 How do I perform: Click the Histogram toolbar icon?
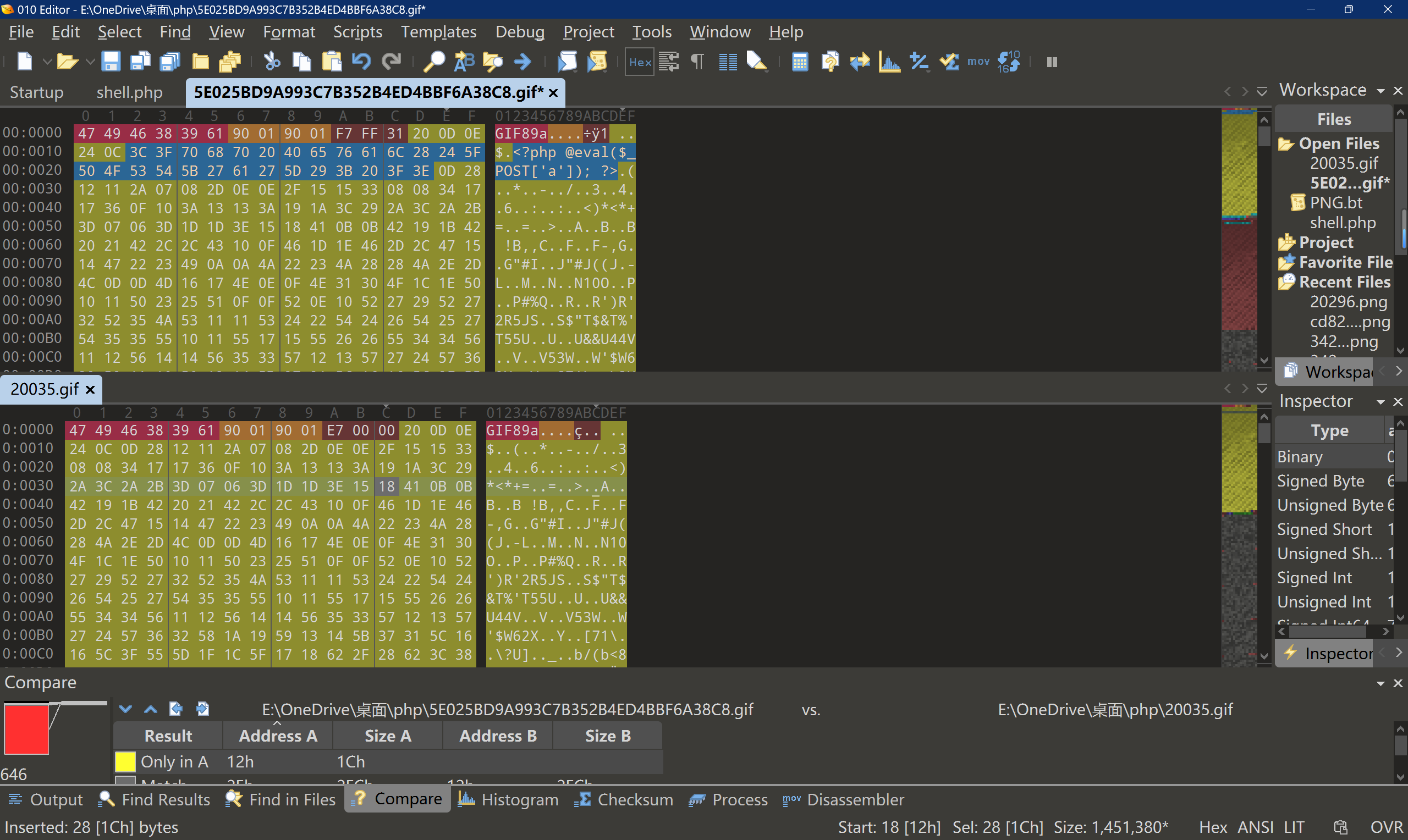[889, 61]
